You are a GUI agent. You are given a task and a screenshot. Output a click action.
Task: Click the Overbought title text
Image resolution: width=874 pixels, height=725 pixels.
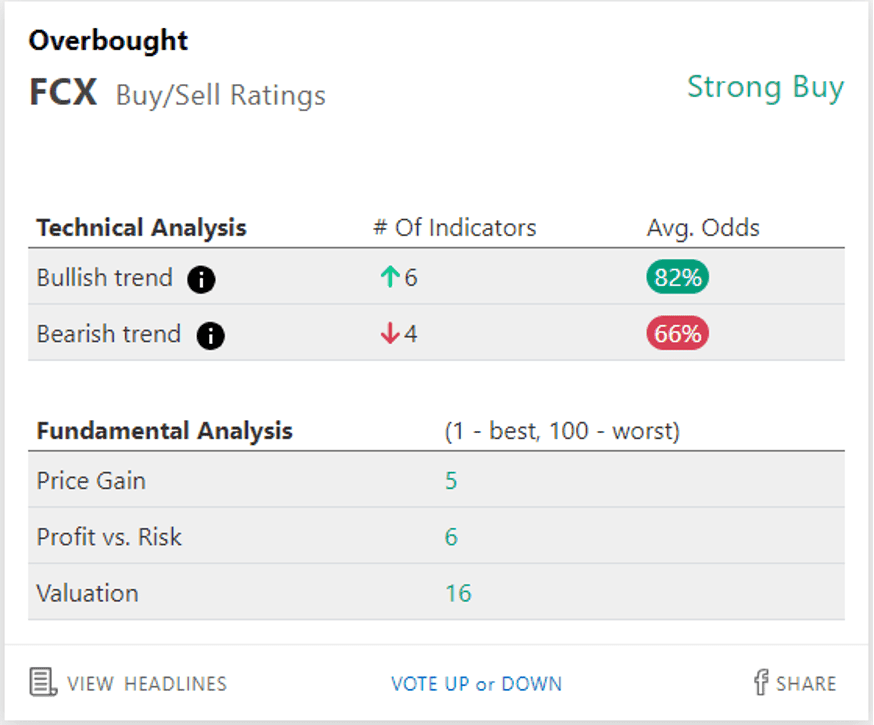108,41
